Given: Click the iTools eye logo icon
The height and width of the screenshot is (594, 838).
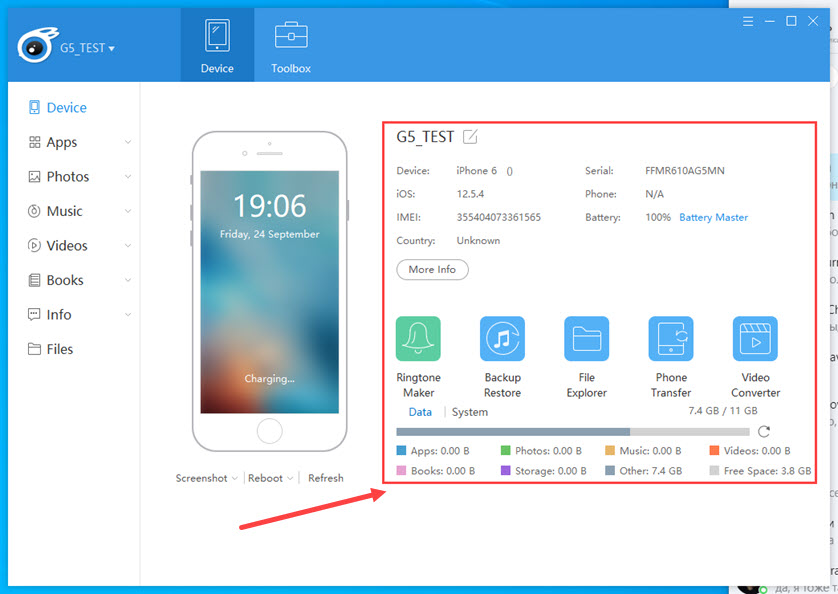Looking at the screenshot, I should click(36, 45).
